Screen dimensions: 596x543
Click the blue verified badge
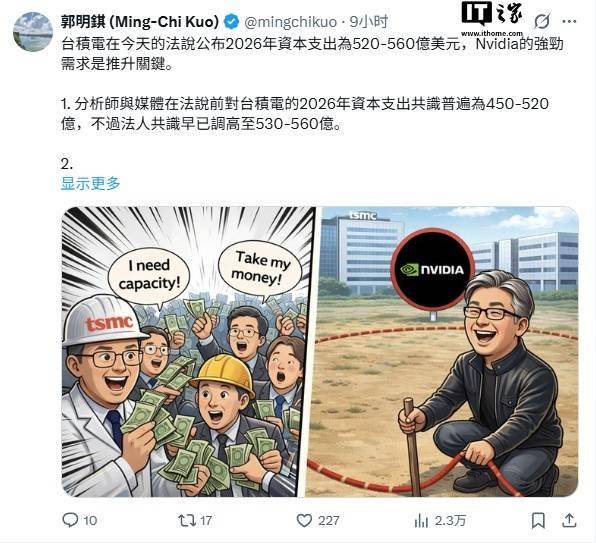(231, 22)
